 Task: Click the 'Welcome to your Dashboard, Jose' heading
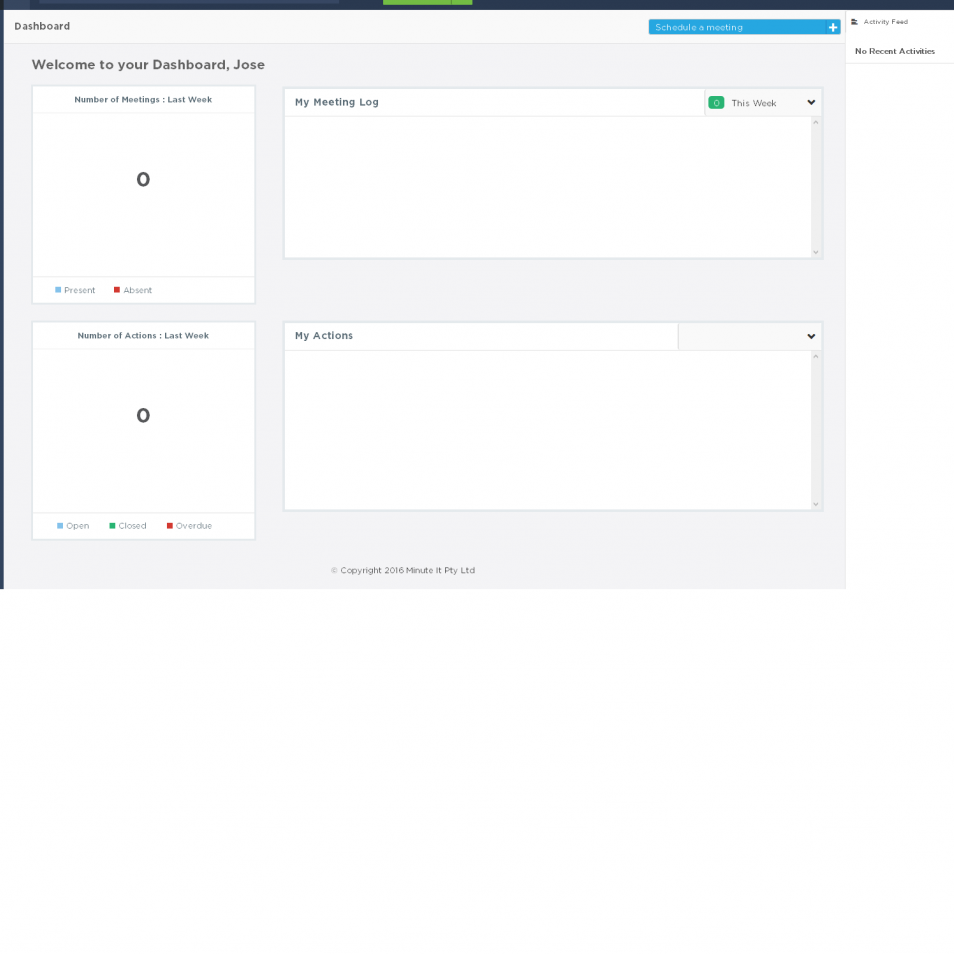click(x=148, y=64)
